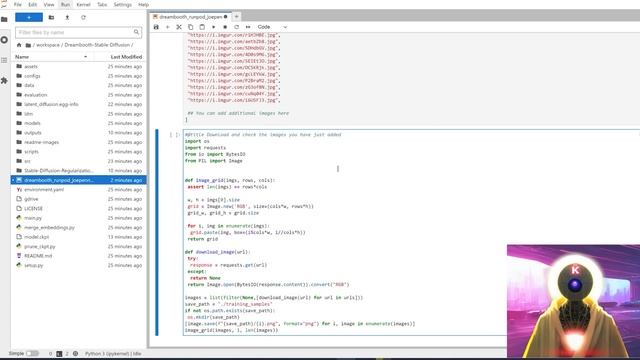Open the Tabs menu
Screen dimensions: 640x360
tap(102, 4)
